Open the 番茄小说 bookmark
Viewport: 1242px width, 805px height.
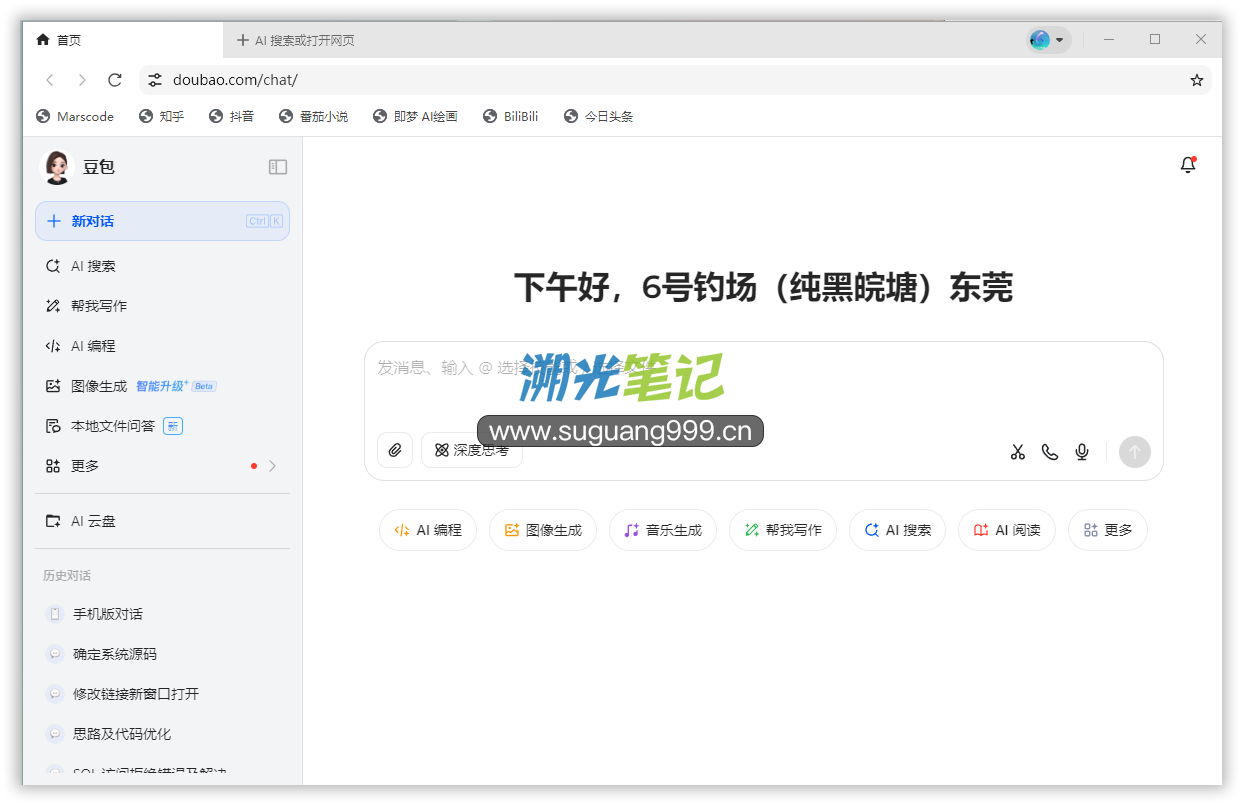click(314, 116)
